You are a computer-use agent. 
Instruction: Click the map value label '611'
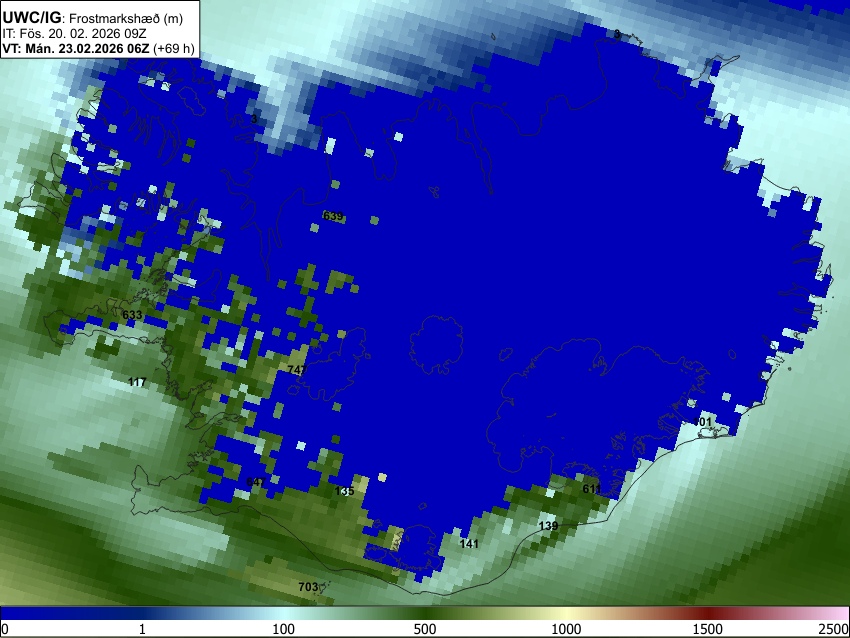click(592, 489)
